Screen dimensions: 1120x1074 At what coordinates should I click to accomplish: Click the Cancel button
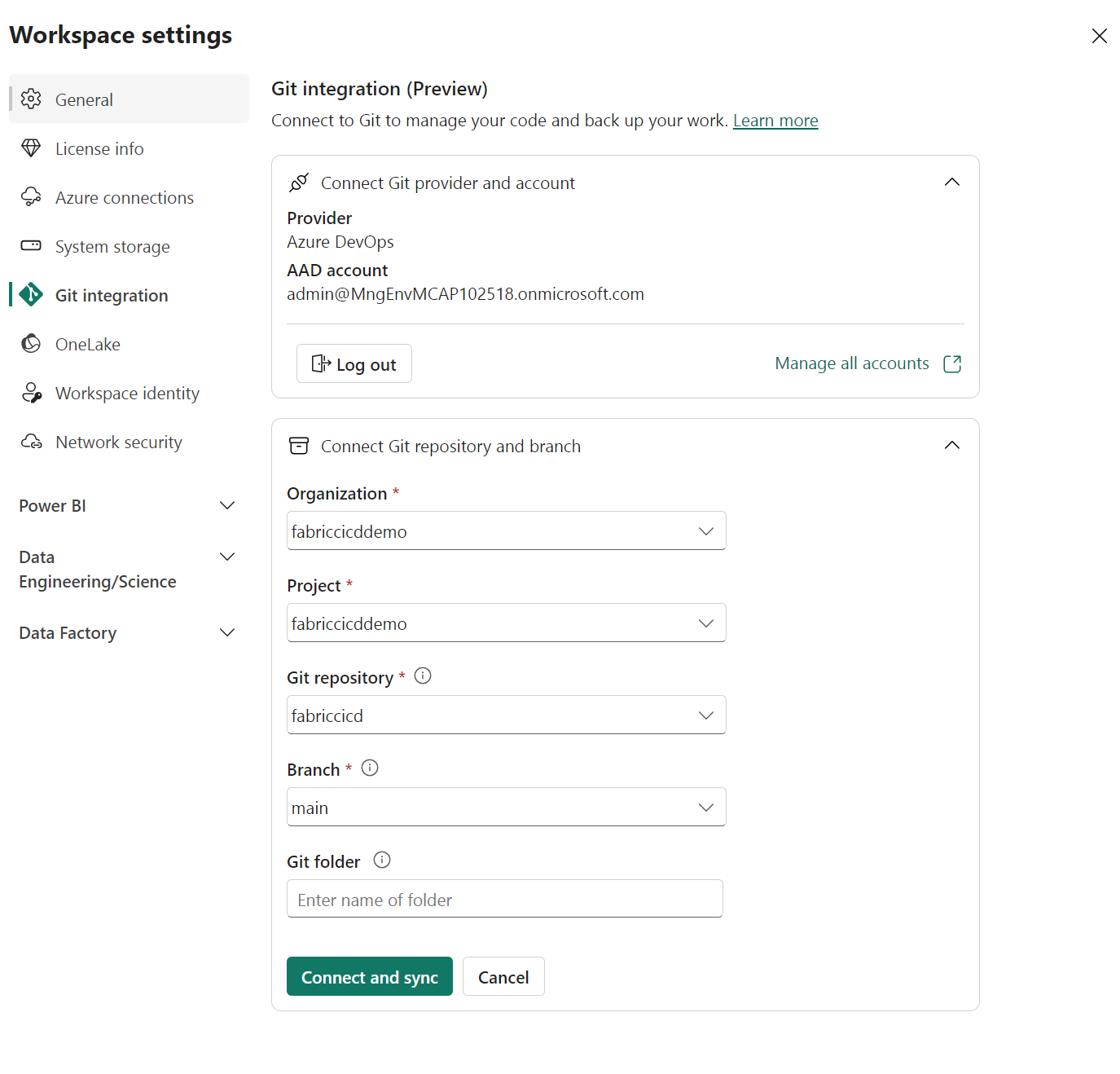(503, 976)
